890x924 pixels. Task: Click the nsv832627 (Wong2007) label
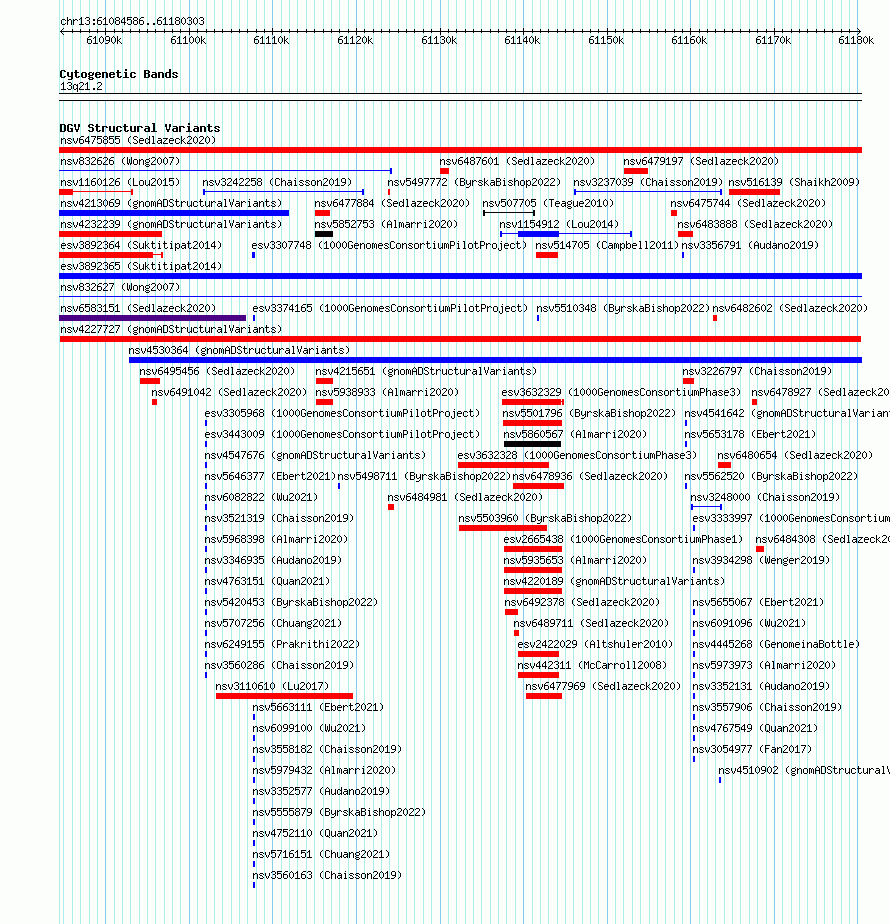pos(120,288)
